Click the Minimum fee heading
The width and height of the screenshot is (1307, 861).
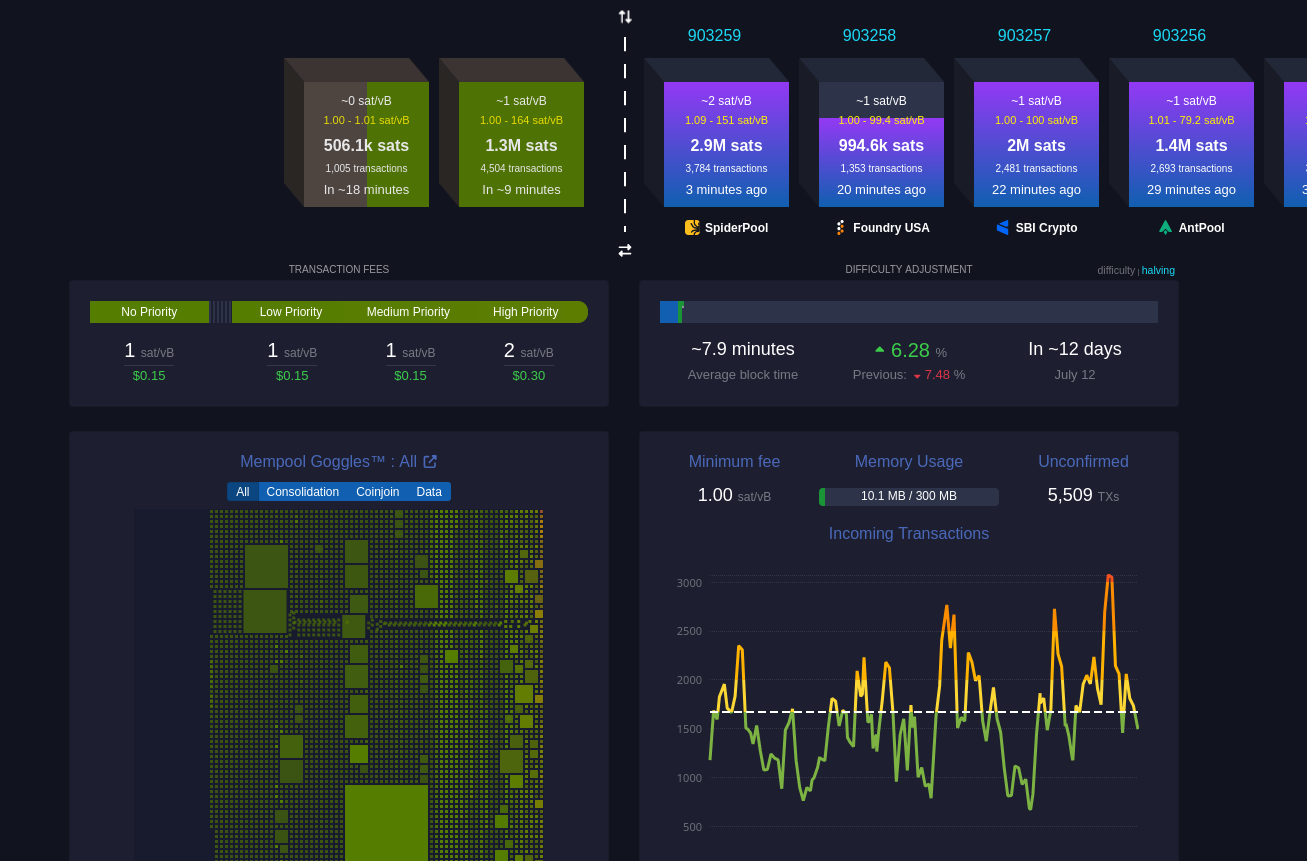coord(734,461)
